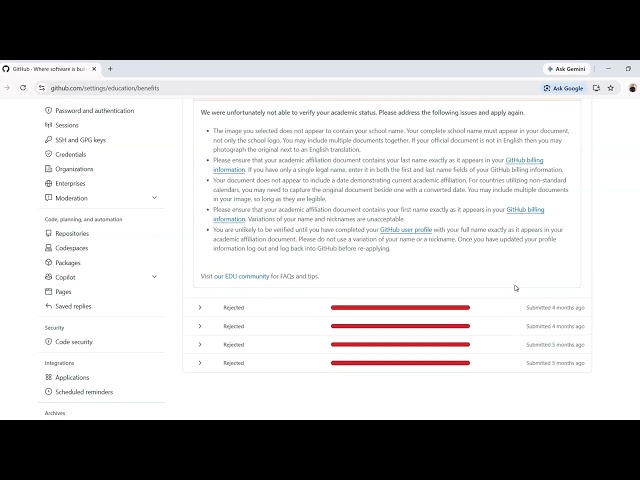Click the Enterprises globe icon
Image resolution: width=640 pixels, height=480 pixels.
tap(49, 184)
